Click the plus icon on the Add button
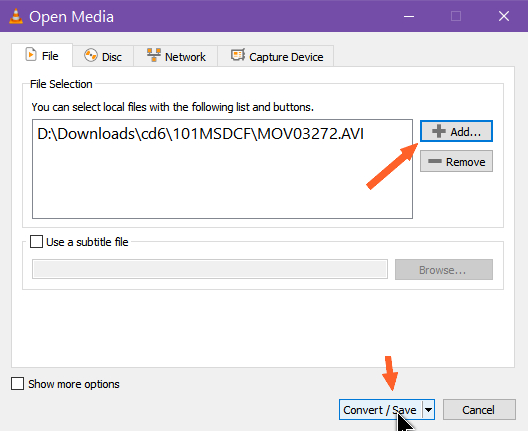Viewport: 528px width, 431px height. point(439,131)
